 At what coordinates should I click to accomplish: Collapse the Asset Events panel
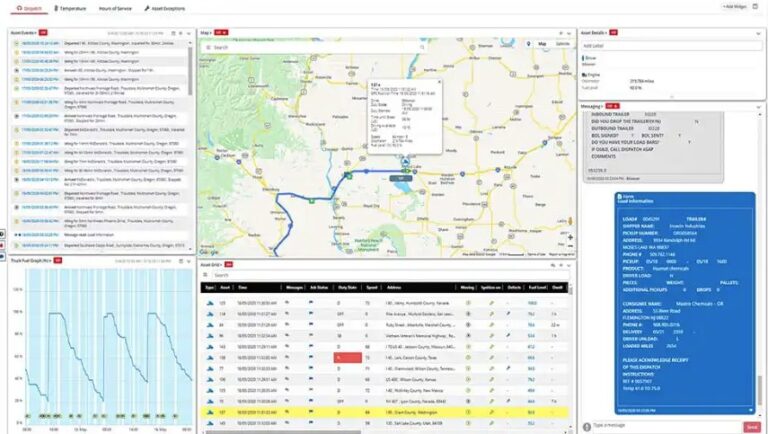(x=188, y=33)
